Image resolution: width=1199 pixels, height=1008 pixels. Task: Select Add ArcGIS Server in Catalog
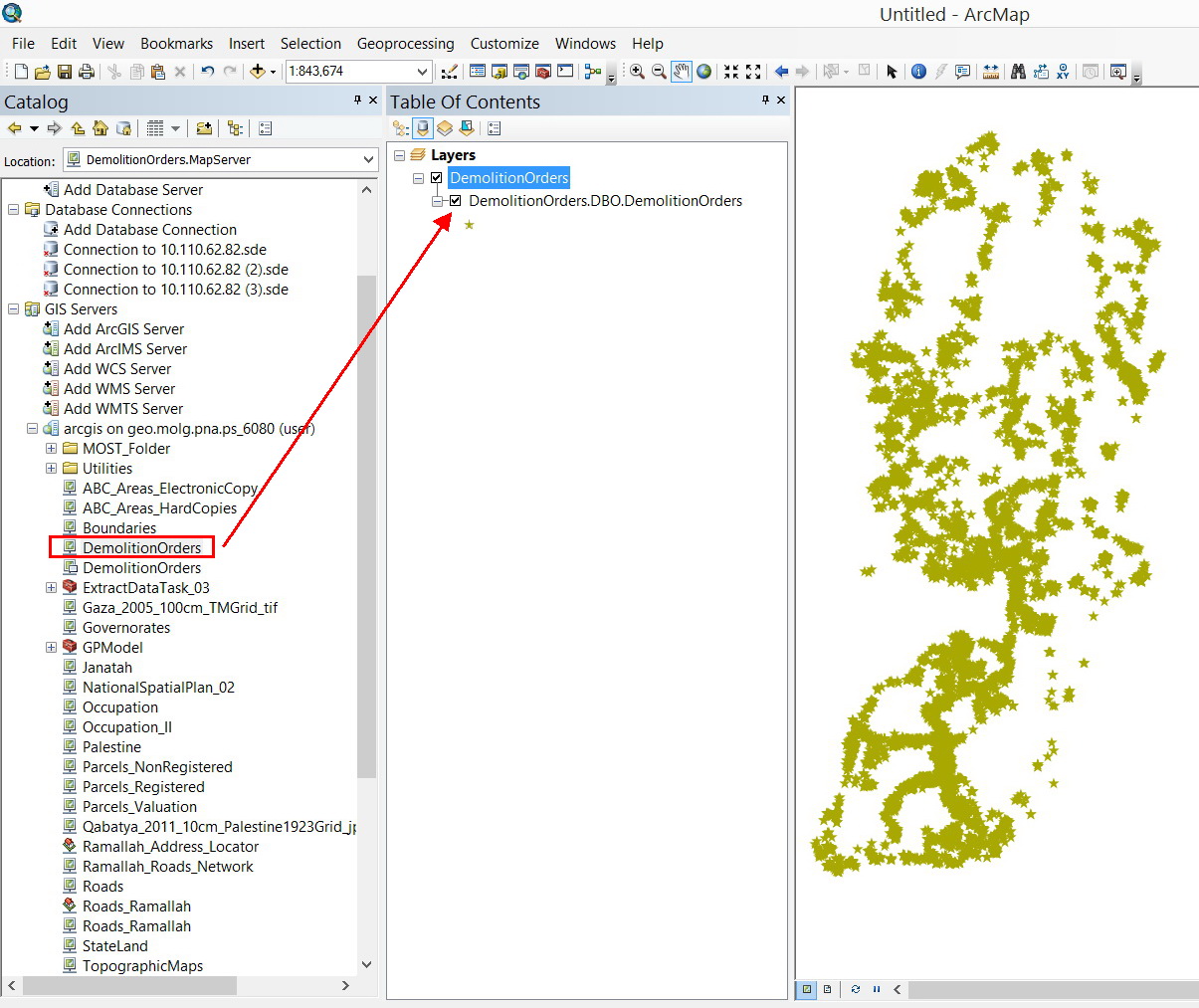coord(123,329)
